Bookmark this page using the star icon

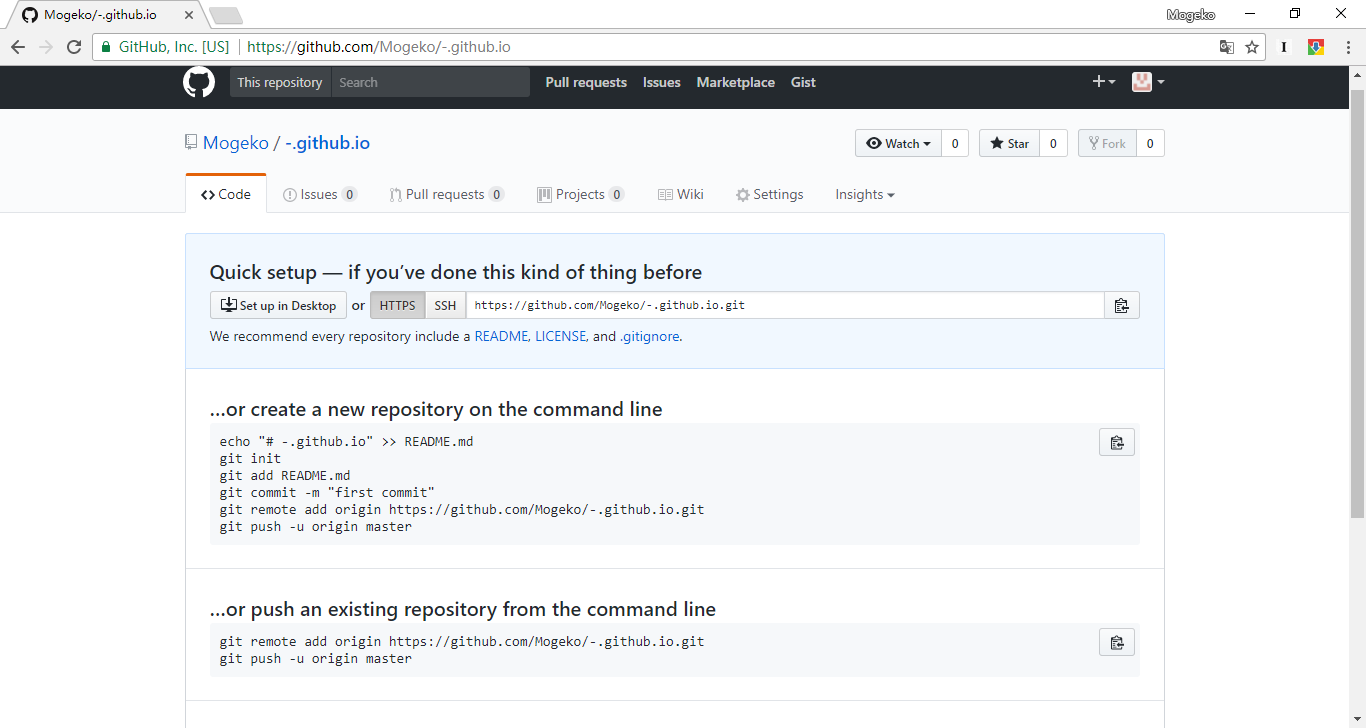(x=1252, y=47)
